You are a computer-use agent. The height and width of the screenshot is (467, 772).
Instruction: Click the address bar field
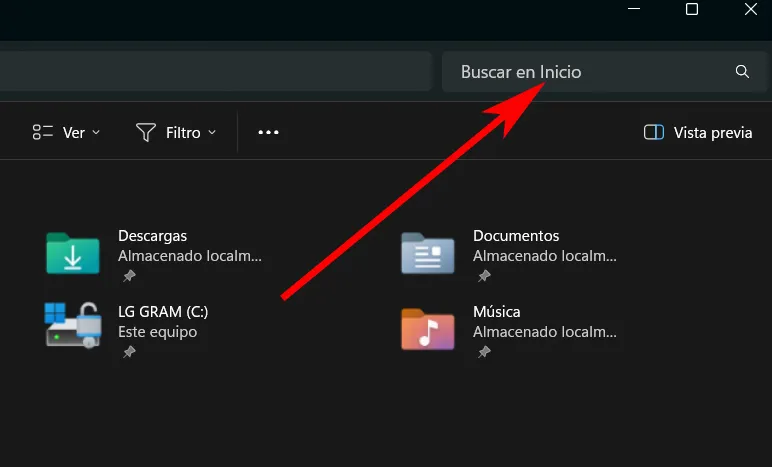(x=216, y=72)
